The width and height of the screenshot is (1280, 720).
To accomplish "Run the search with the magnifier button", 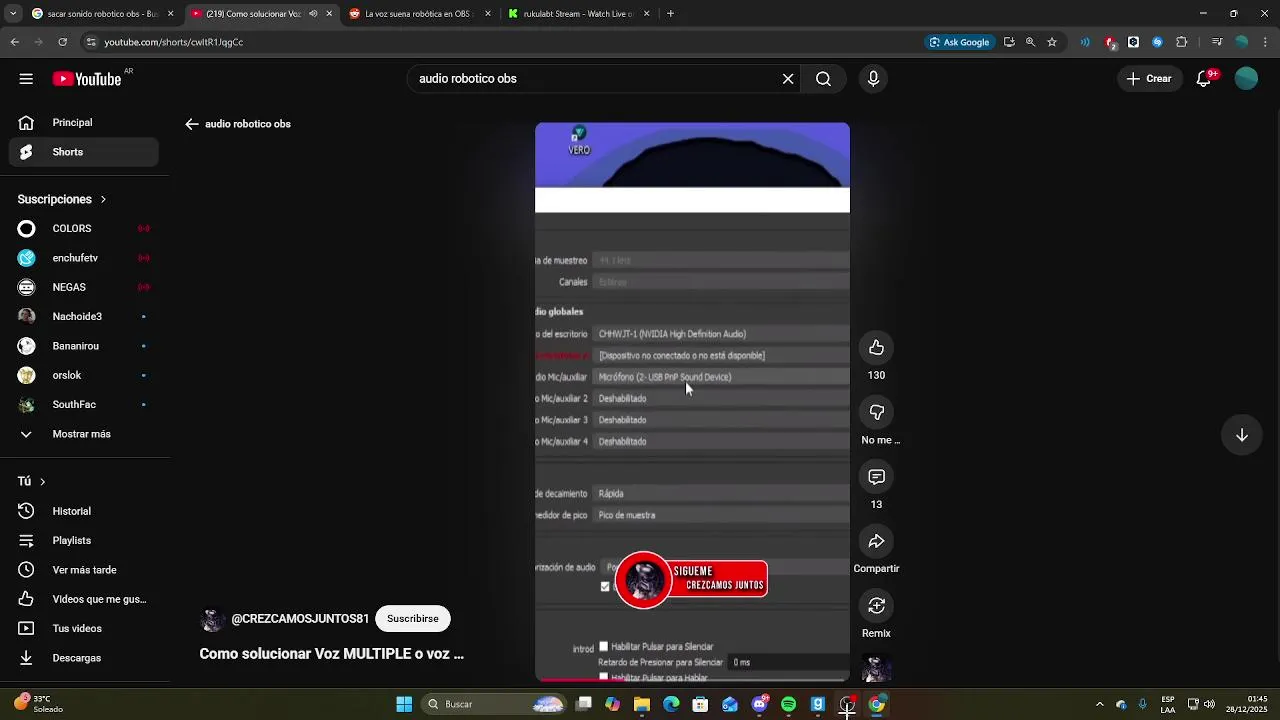I will (x=823, y=79).
